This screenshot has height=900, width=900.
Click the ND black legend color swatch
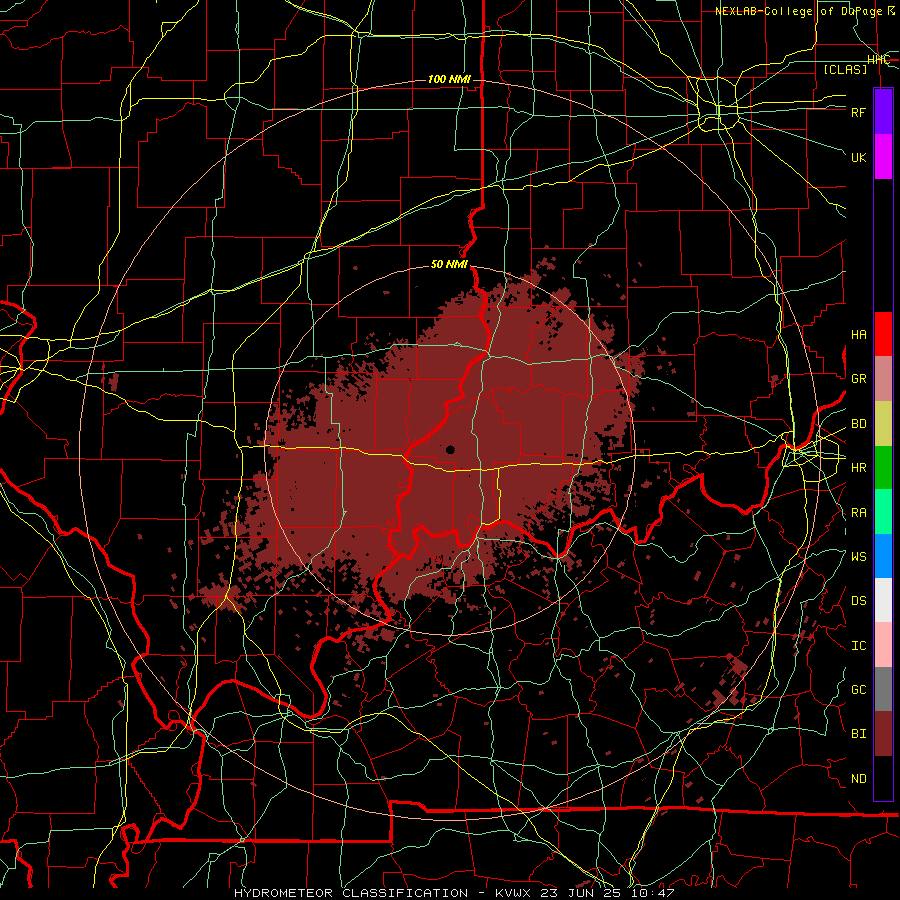(x=883, y=778)
